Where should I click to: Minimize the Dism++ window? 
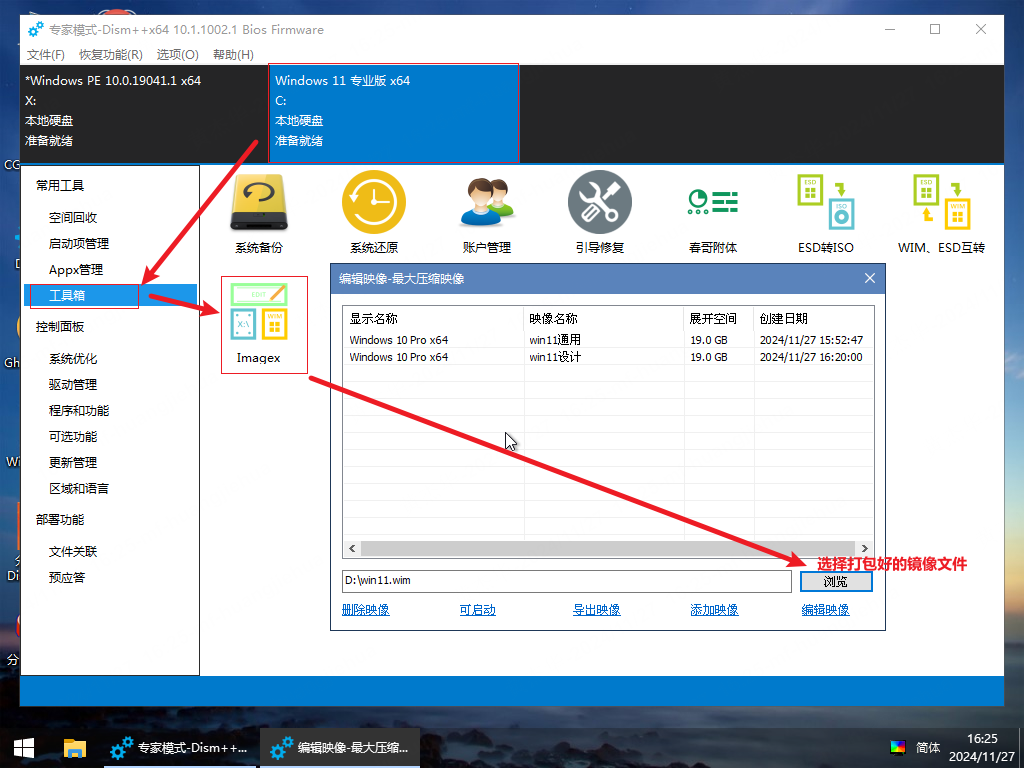pyautogui.click(x=890, y=29)
